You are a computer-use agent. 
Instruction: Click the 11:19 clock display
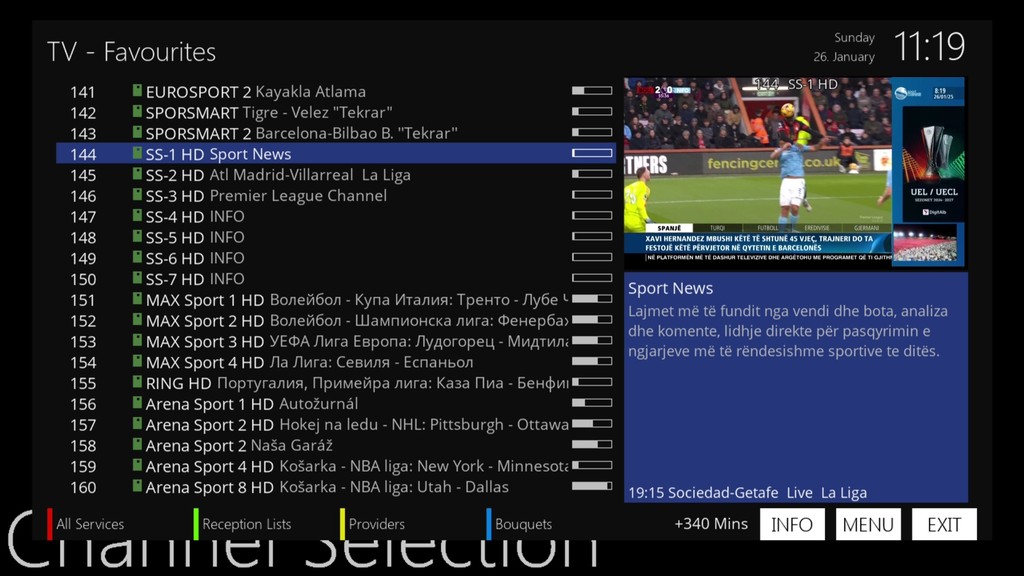point(929,47)
